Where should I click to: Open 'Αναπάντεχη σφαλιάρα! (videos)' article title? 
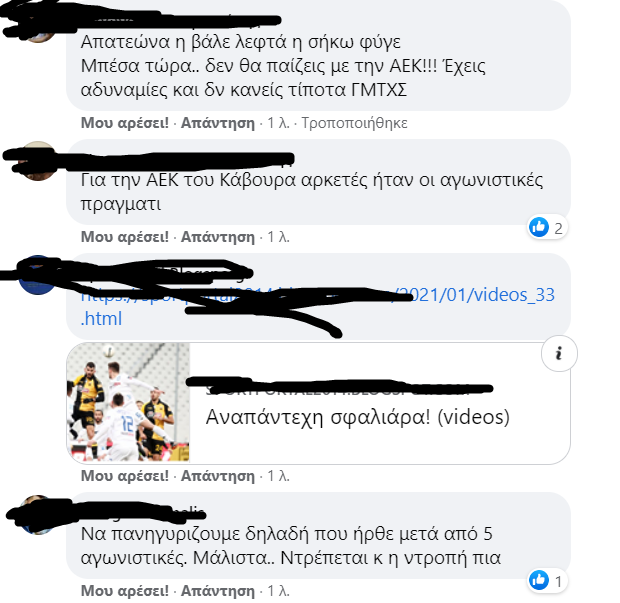pyautogui.click(x=357, y=417)
